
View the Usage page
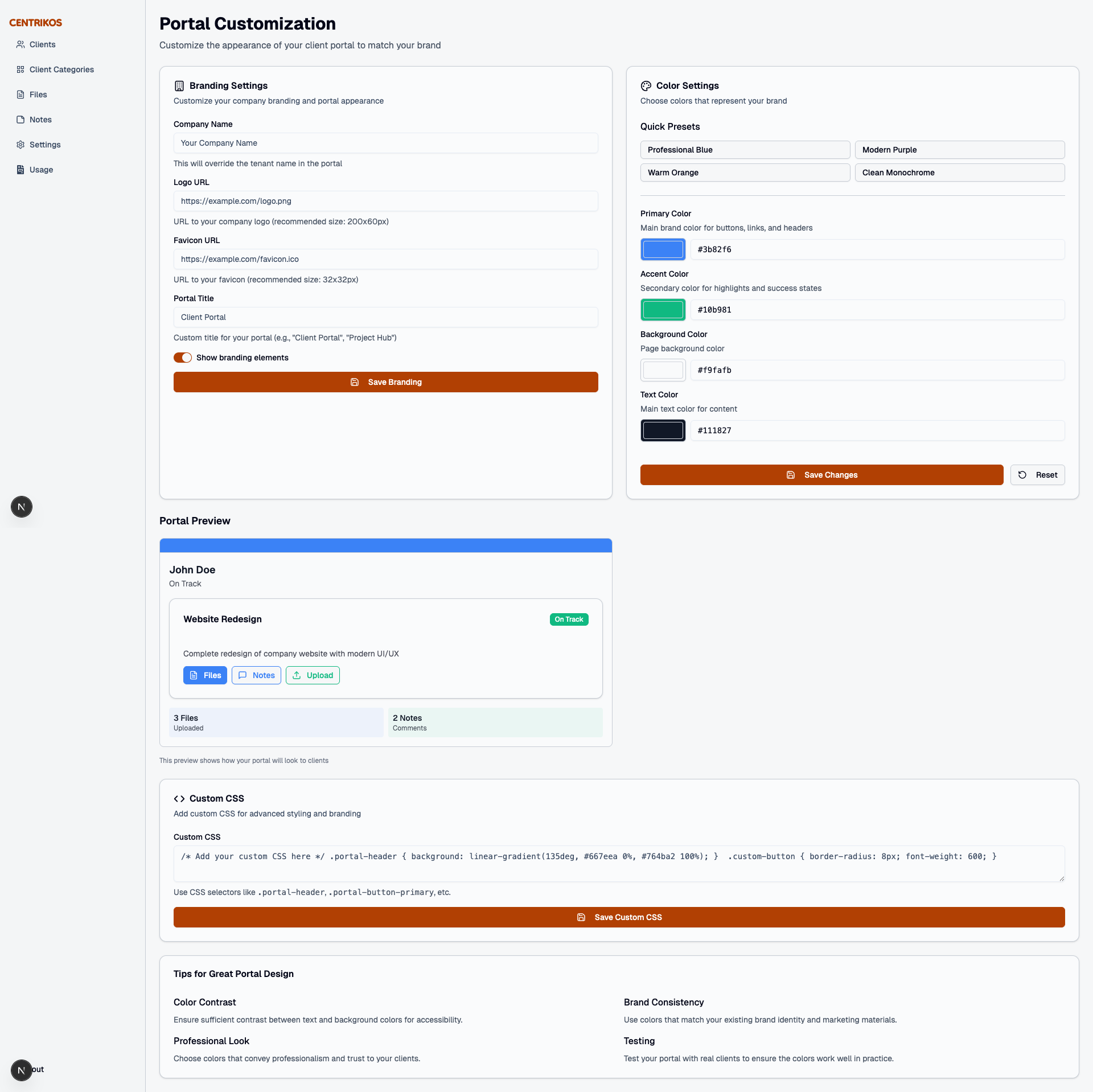pyautogui.click(x=41, y=170)
